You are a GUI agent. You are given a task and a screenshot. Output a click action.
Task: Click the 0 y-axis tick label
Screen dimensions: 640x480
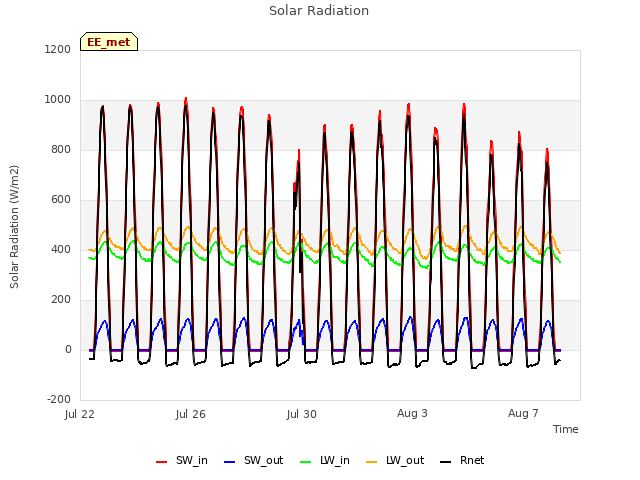[x=69, y=350]
